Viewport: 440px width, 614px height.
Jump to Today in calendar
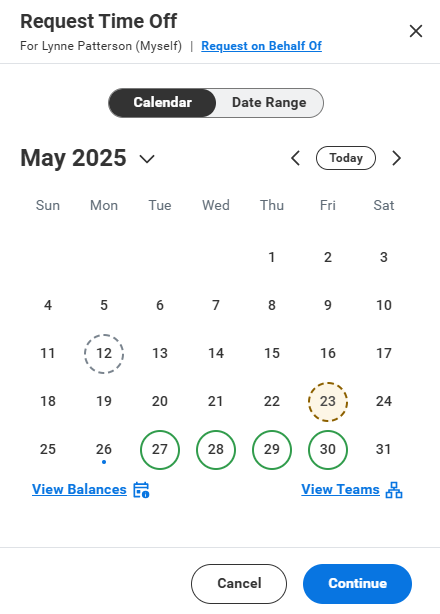346,158
